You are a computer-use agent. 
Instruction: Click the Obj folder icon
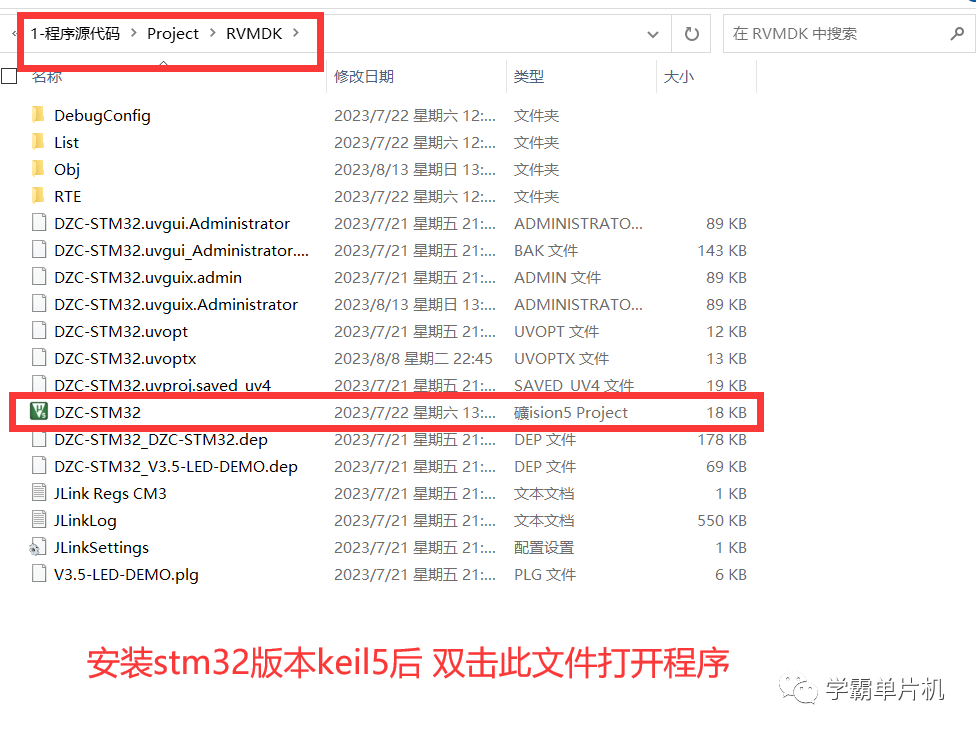(x=39, y=169)
